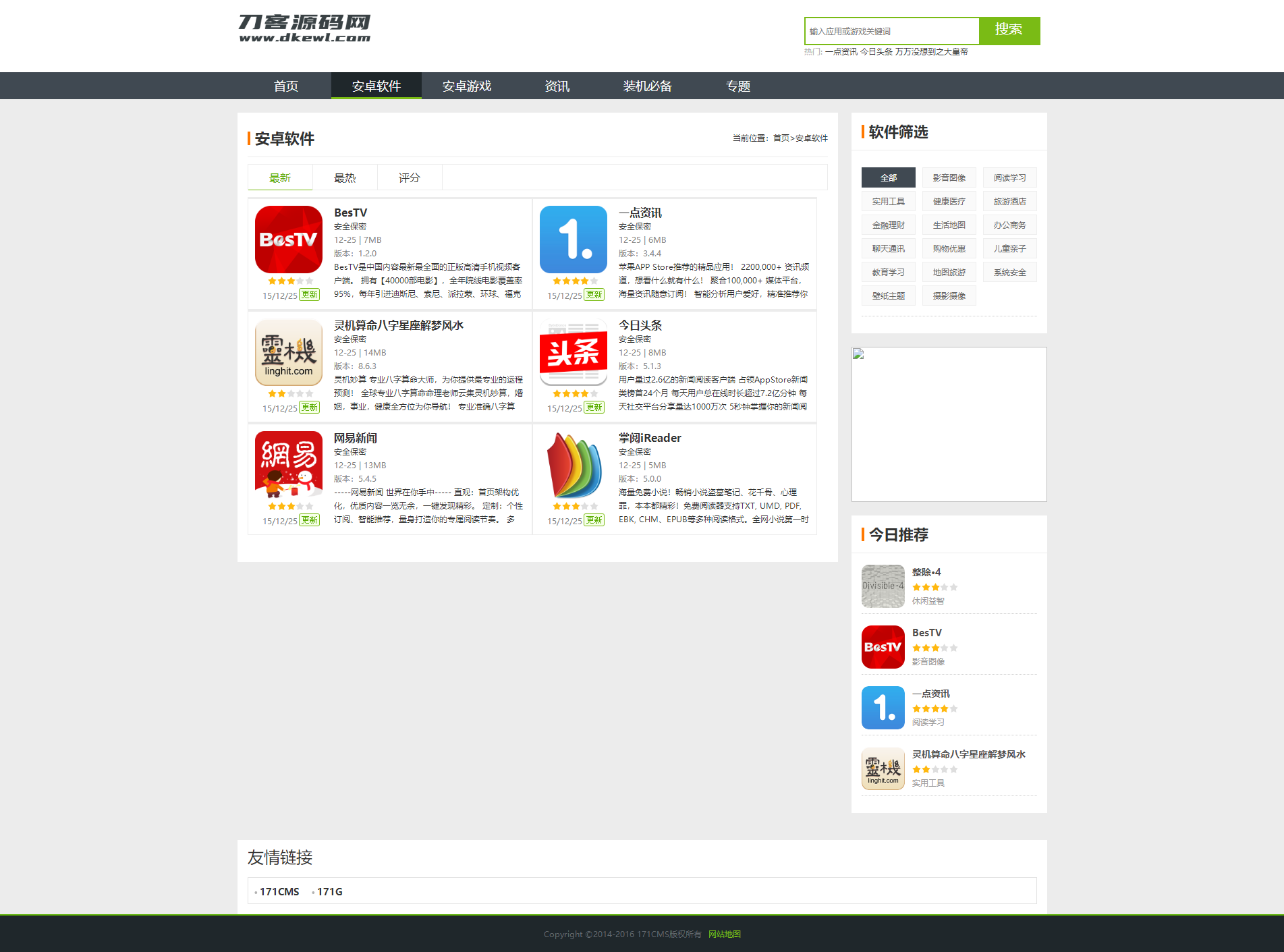Open the 今日头条 app icon

click(x=574, y=352)
